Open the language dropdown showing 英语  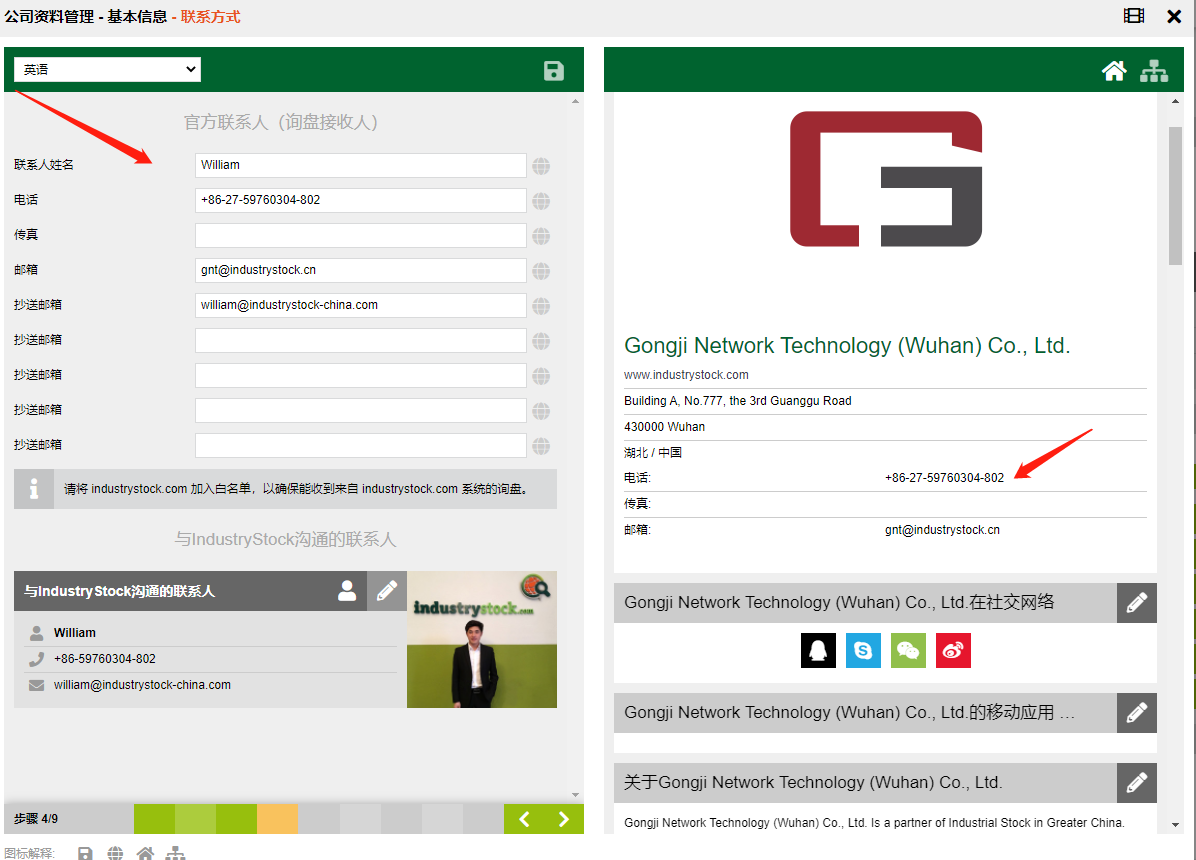(x=107, y=69)
